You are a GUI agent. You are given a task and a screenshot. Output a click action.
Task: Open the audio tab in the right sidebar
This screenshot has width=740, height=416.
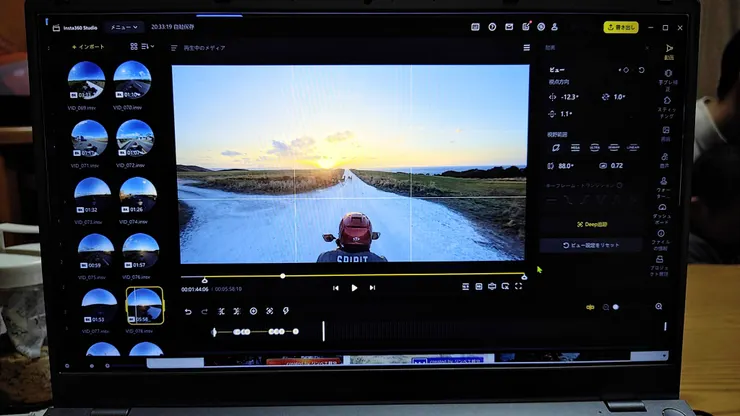(x=664, y=160)
